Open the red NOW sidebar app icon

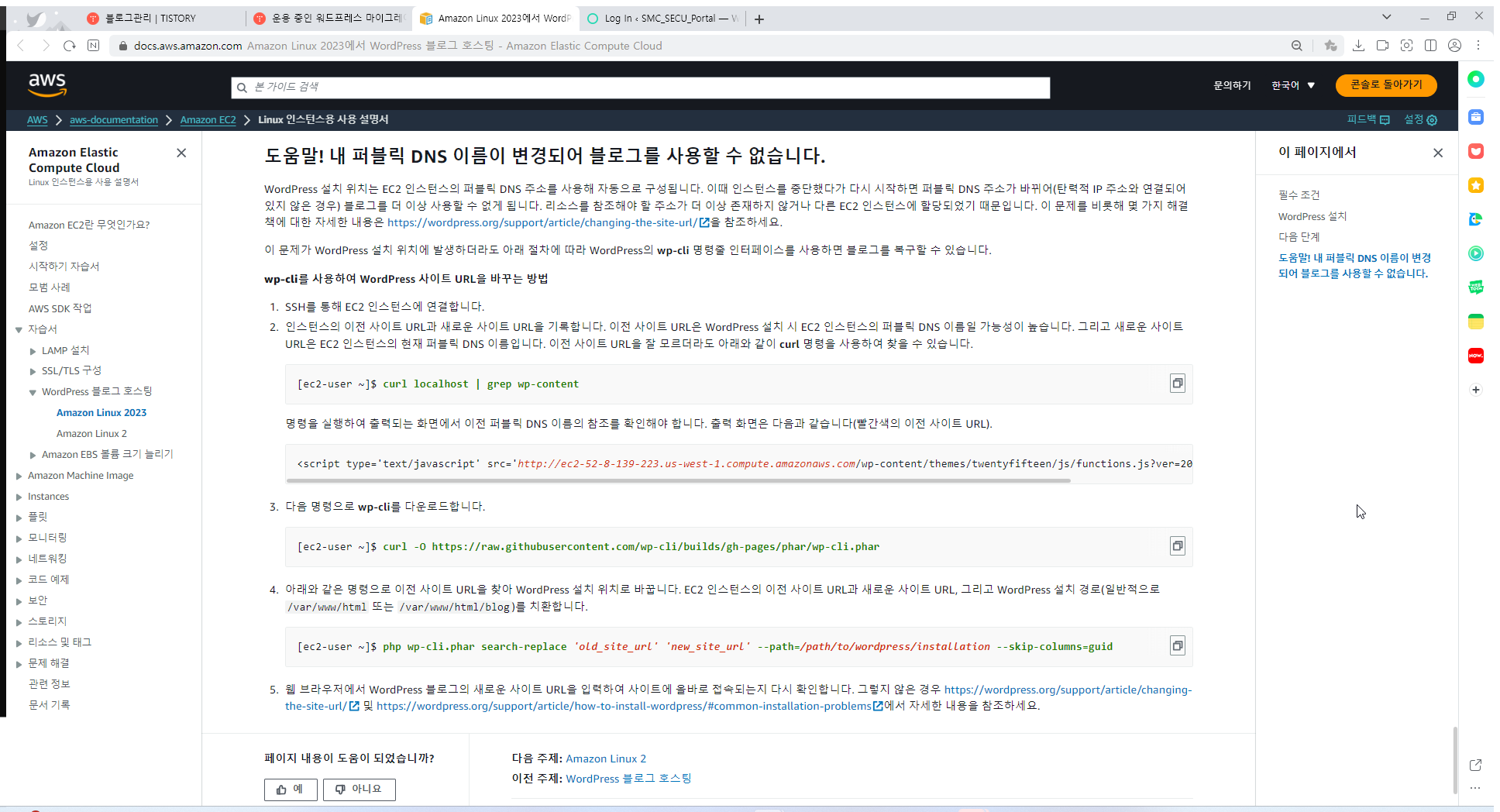(x=1476, y=356)
